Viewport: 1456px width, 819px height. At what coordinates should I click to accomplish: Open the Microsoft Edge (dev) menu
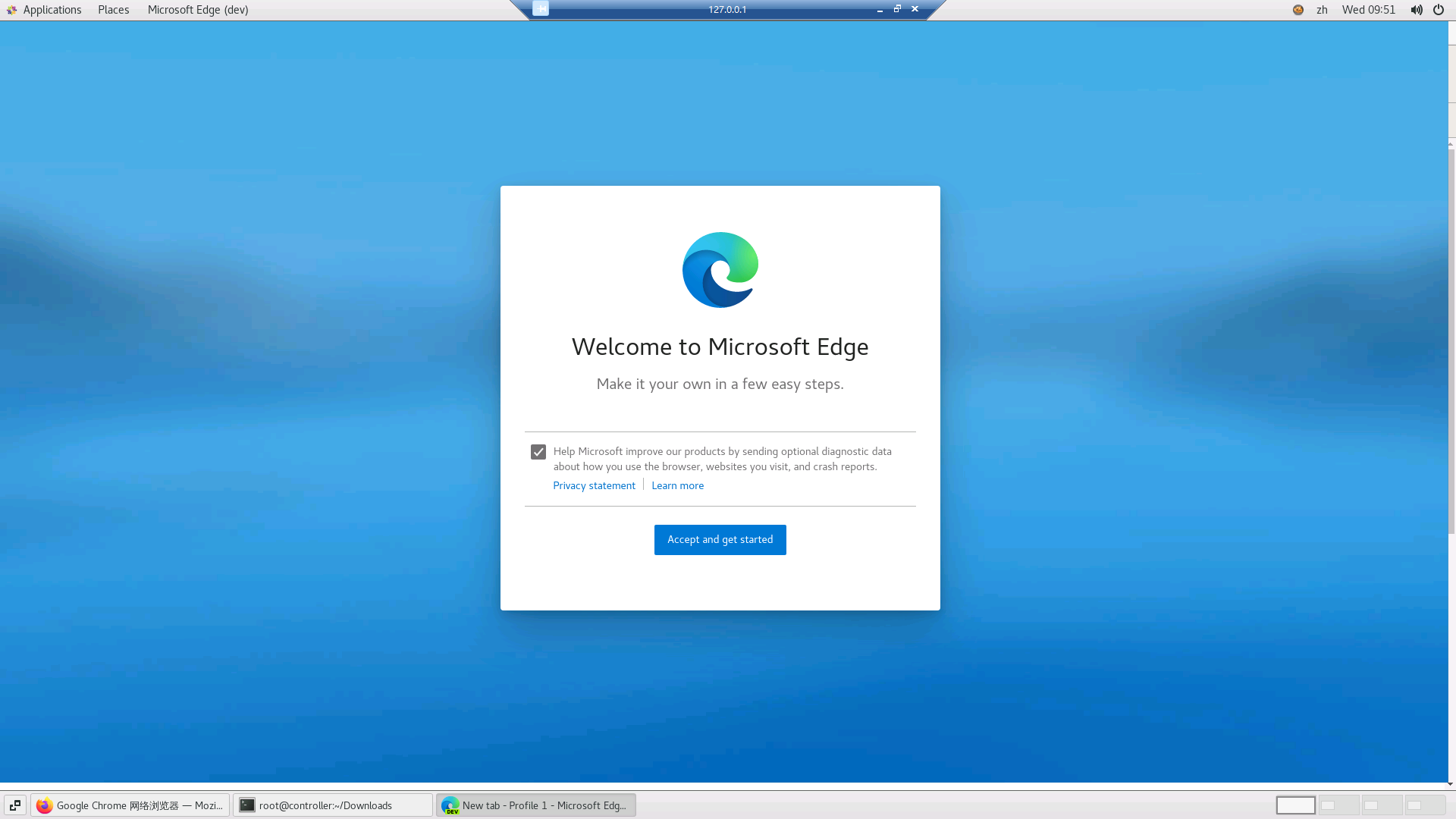coord(197,10)
